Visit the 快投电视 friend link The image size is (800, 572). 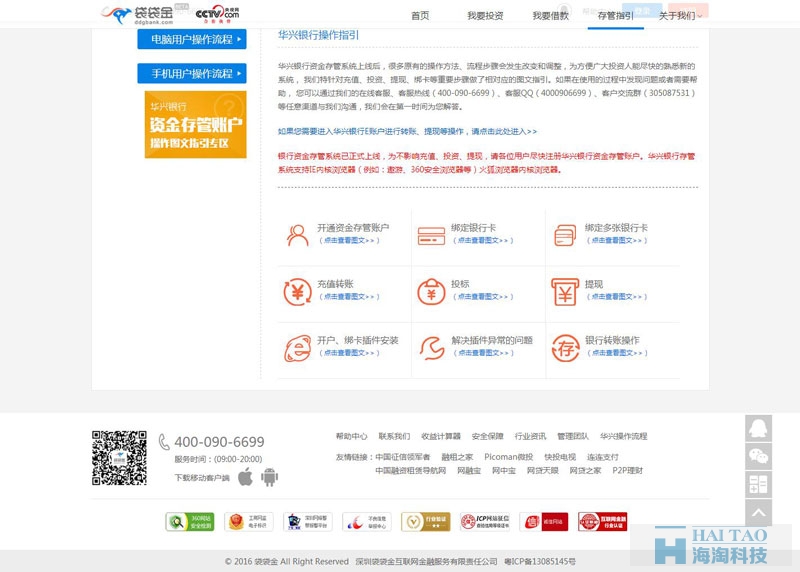[x=560, y=457]
